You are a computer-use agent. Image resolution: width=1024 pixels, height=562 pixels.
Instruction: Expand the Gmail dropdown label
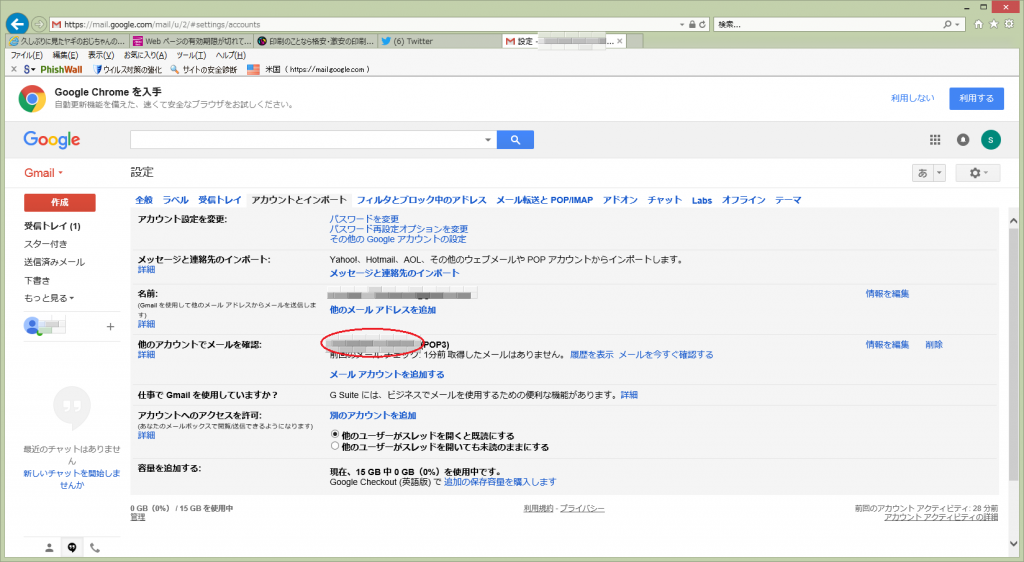(43, 173)
